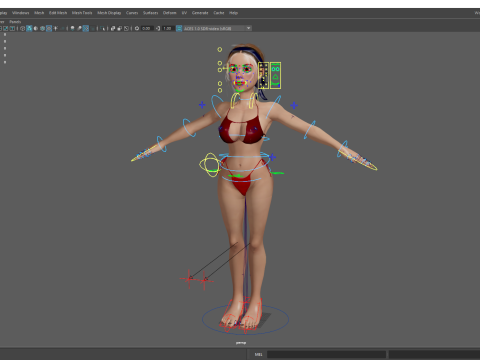
Task: Select blue cross control near character's right shoulder
Action: coord(202,105)
